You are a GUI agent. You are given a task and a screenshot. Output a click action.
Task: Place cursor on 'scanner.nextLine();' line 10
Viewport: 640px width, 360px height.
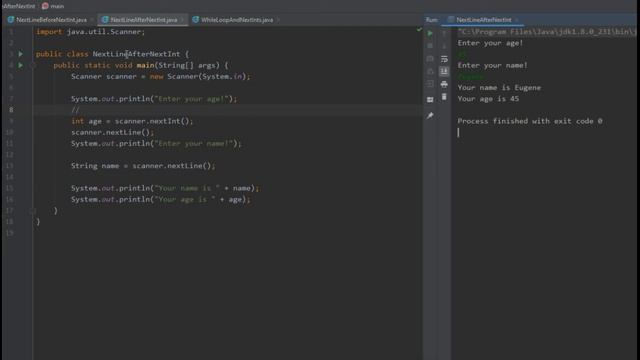point(113,132)
